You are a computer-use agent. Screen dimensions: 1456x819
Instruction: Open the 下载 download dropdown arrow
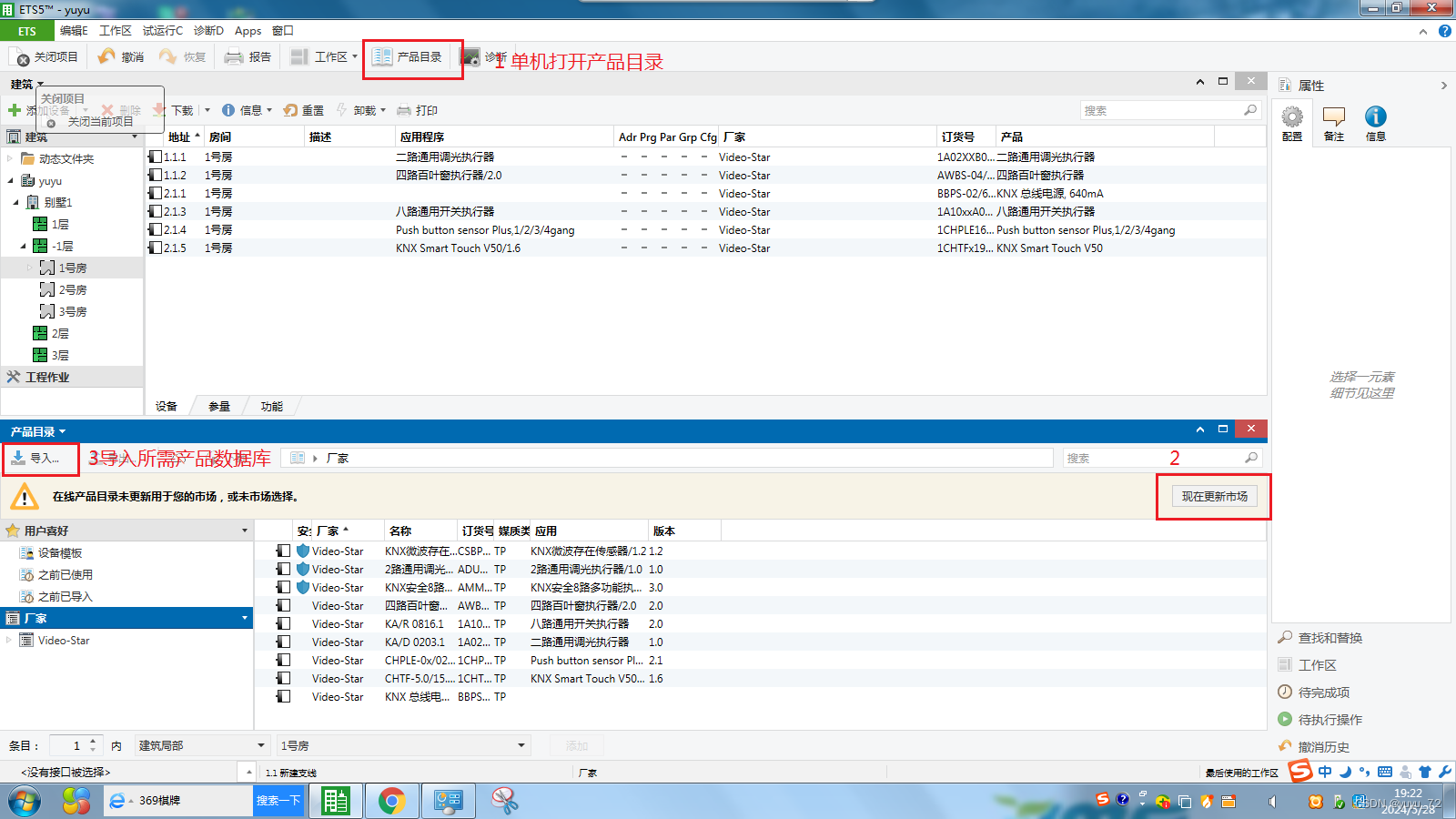[207, 110]
